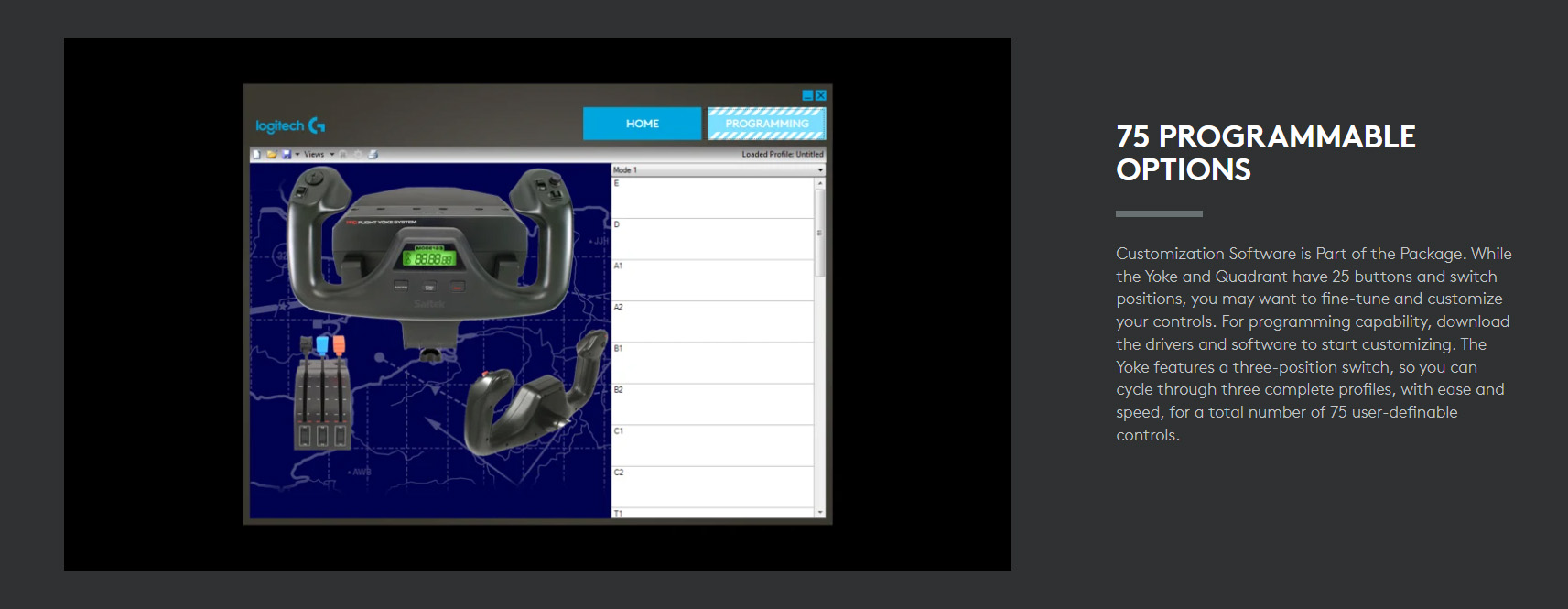Select the A1 button assignment cell
This screenshot has width=1568, height=609.
click(x=712, y=280)
